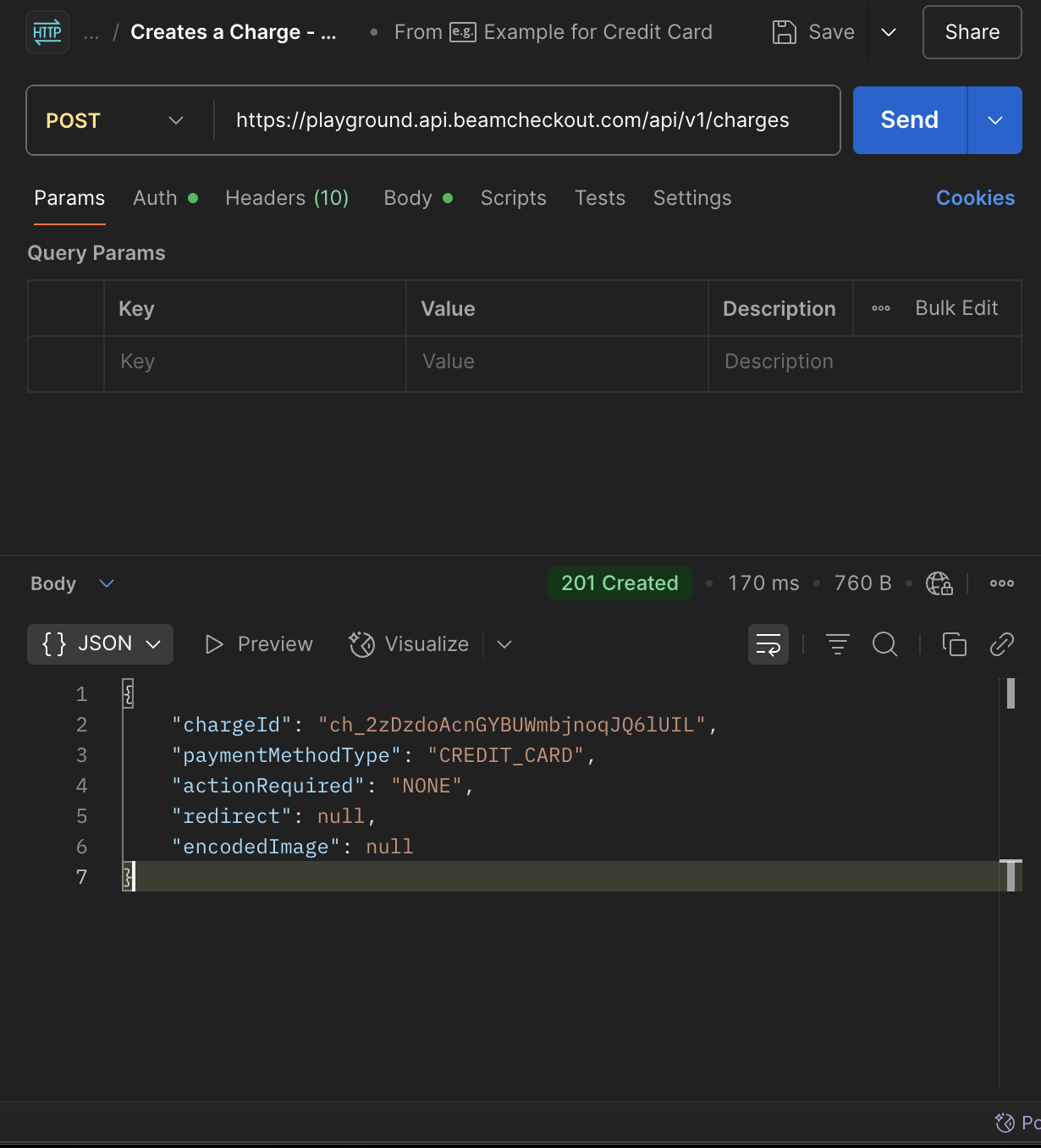Click the "chargeId" key on line 2

tap(232, 725)
